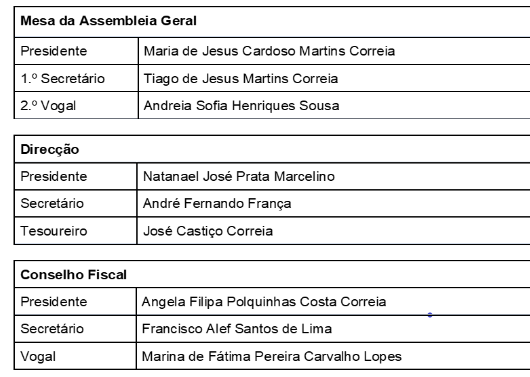Click the Conselho Fiscal heading

(74, 275)
